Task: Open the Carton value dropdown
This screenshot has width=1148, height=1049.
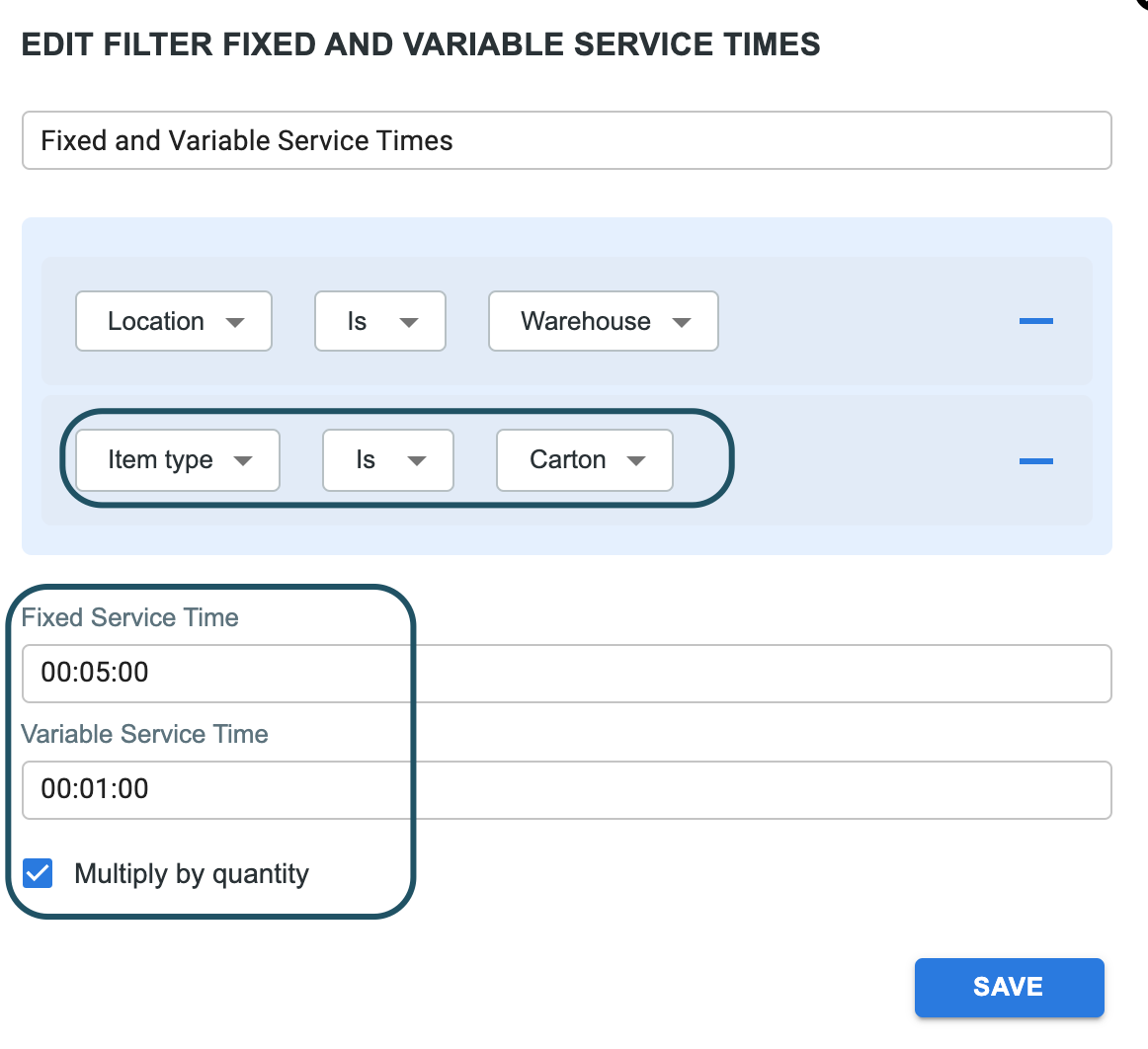Action: [584, 460]
